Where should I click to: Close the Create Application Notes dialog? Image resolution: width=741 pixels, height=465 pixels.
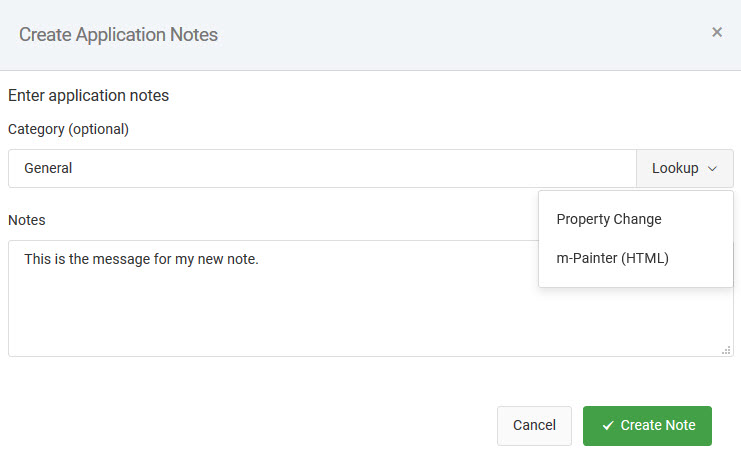[716, 32]
